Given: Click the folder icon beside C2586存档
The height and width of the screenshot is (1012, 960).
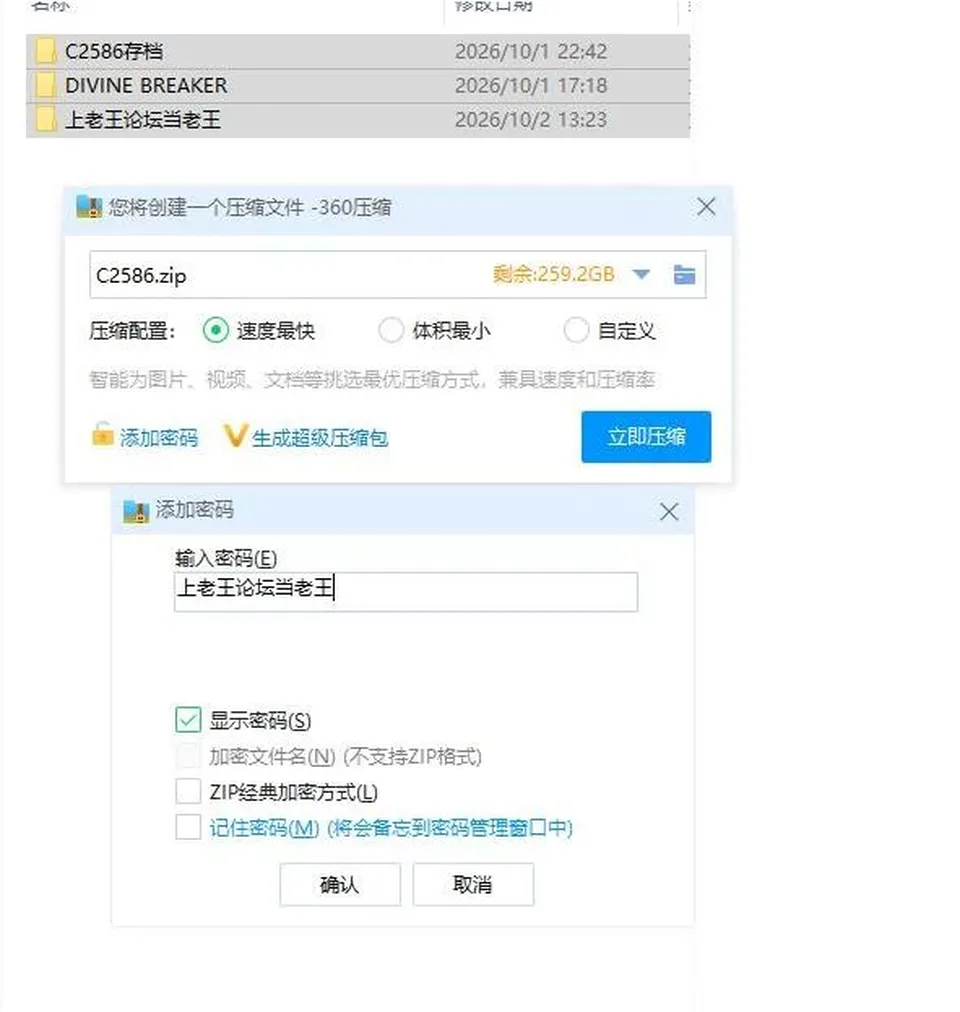Looking at the screenshot, I should [x=45, y=51].
